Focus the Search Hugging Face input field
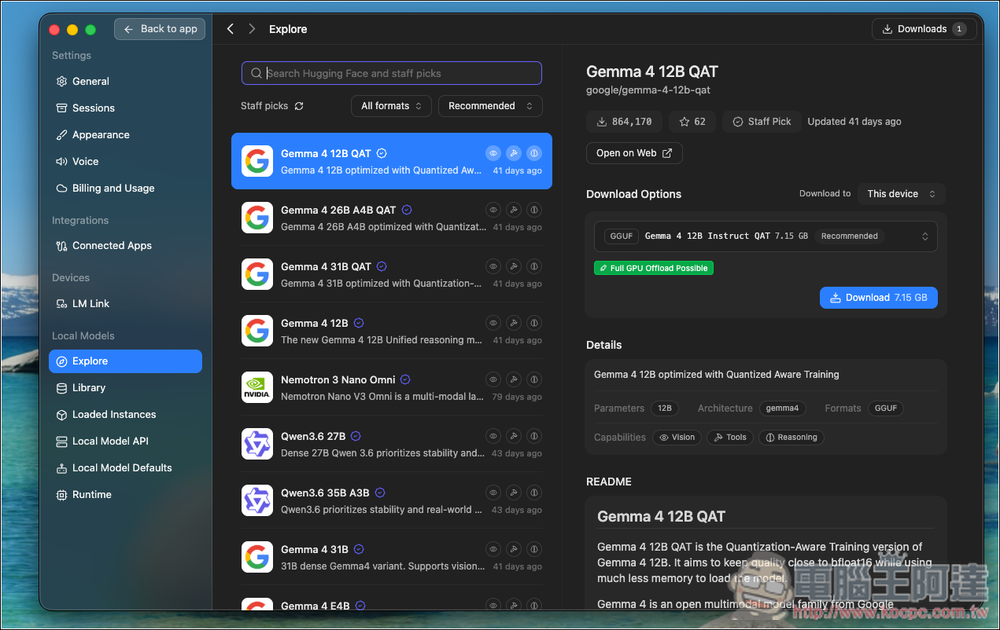 [x=392, y=73]
